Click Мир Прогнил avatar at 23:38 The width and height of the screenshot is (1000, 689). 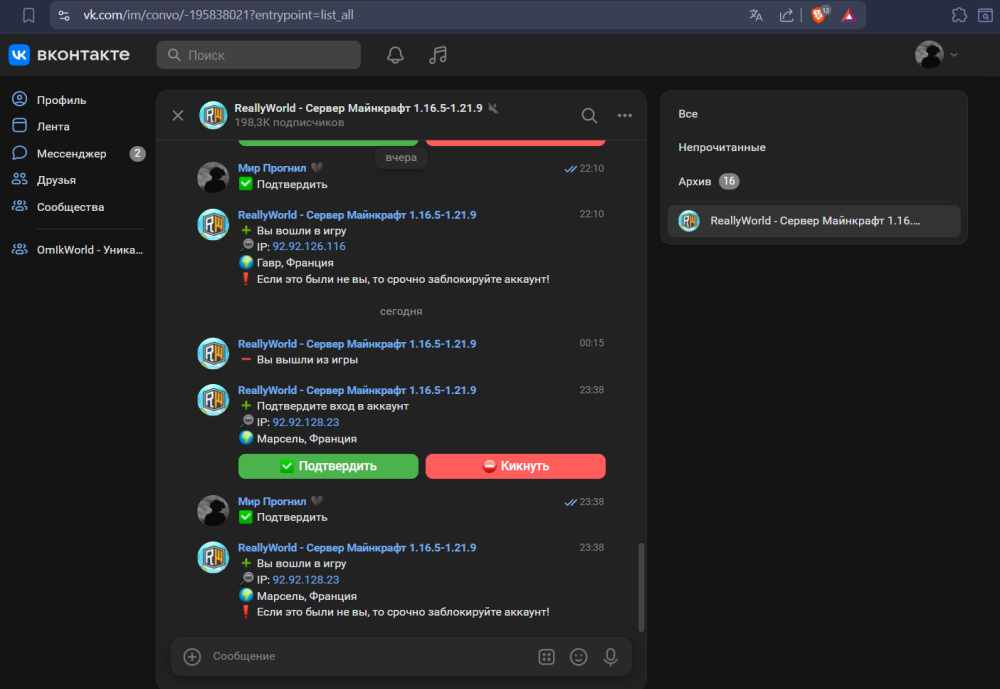[x=213, y=510]
